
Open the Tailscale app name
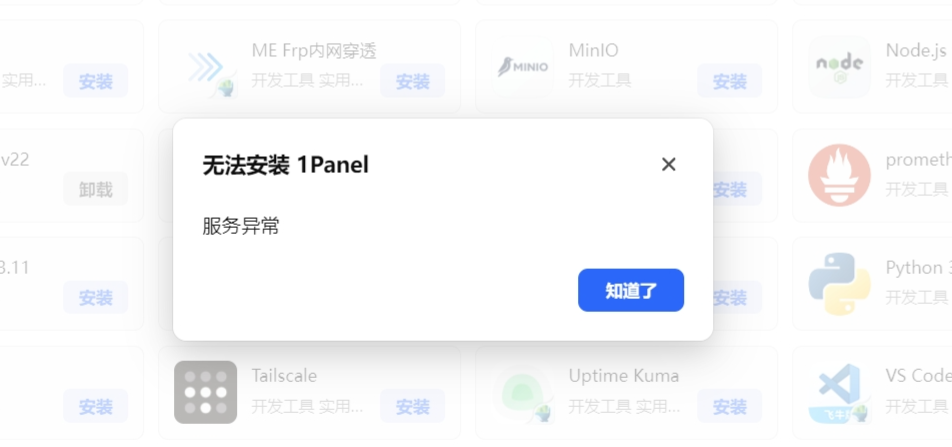point(284,376)
